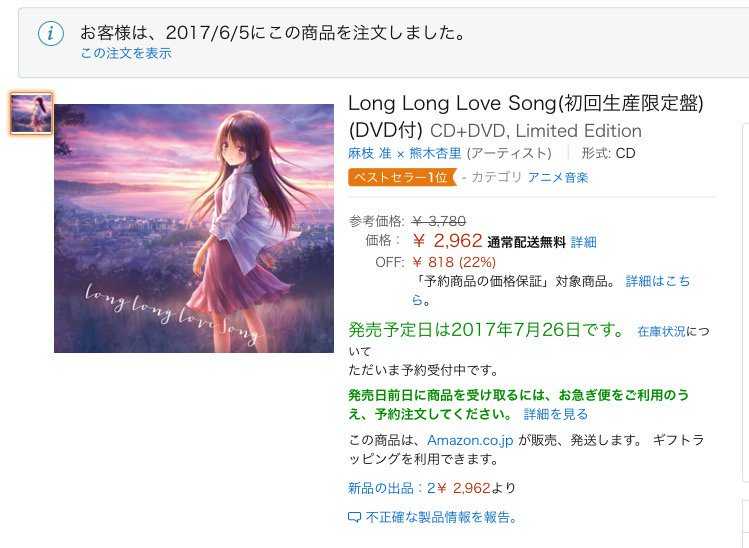Click 不正確な製品情報を報告 link
The image size is (749, 548).
point(441,517)
